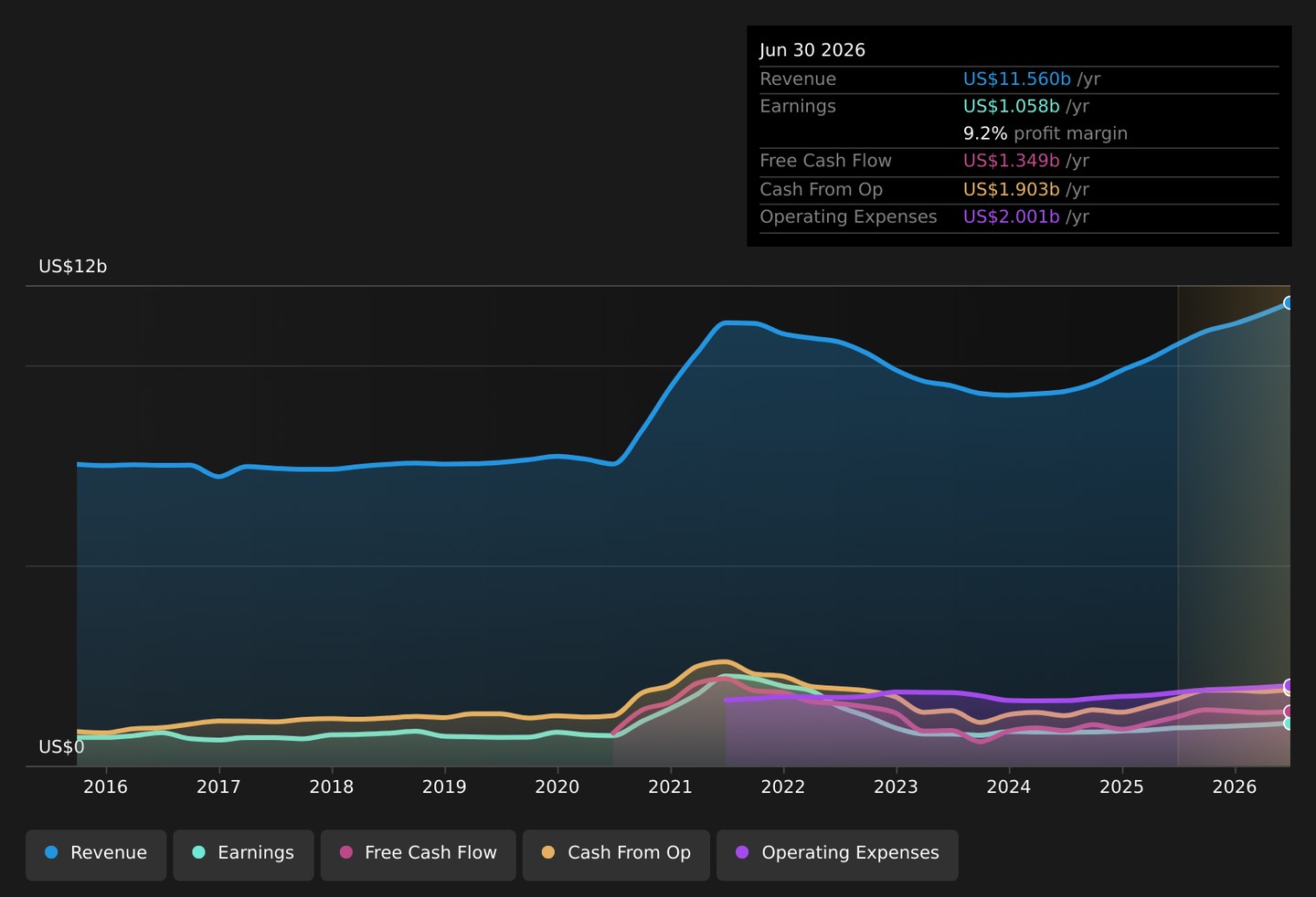Toggle the Revenue series in the legend

click(96, 855)
